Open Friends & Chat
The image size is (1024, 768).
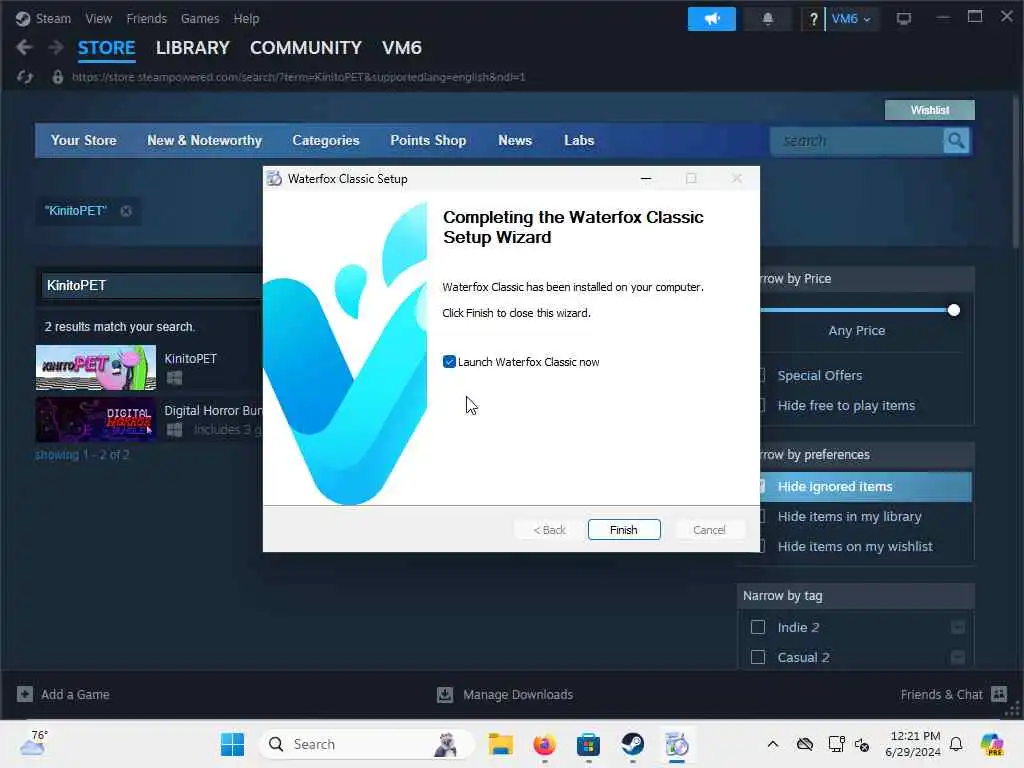coord(953,694)
